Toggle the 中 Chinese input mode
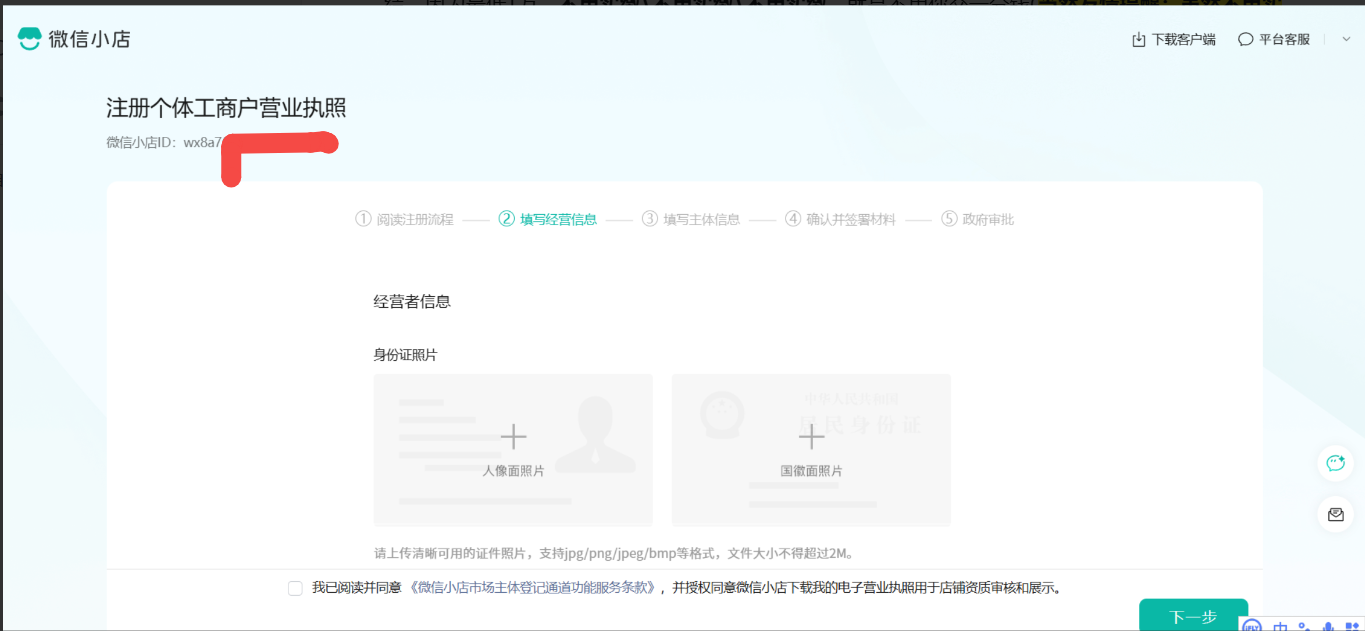Screen dimensions: 1365x631 click(1281, 627)
